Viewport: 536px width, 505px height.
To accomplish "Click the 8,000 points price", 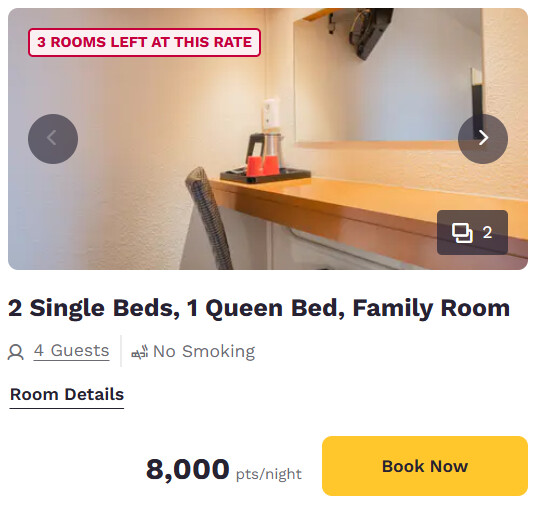I will pos(187,469).
